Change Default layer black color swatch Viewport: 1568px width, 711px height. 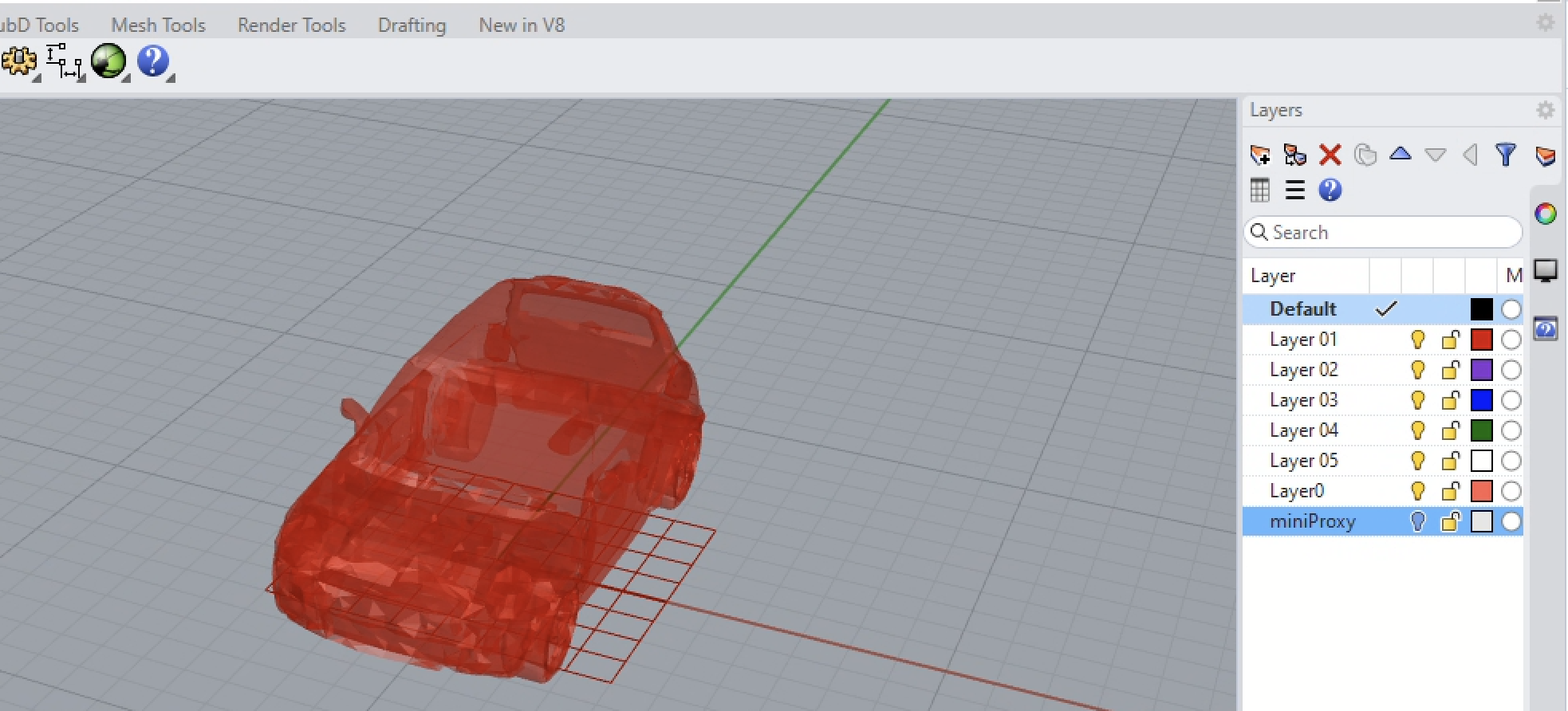tap(1481, 309)
